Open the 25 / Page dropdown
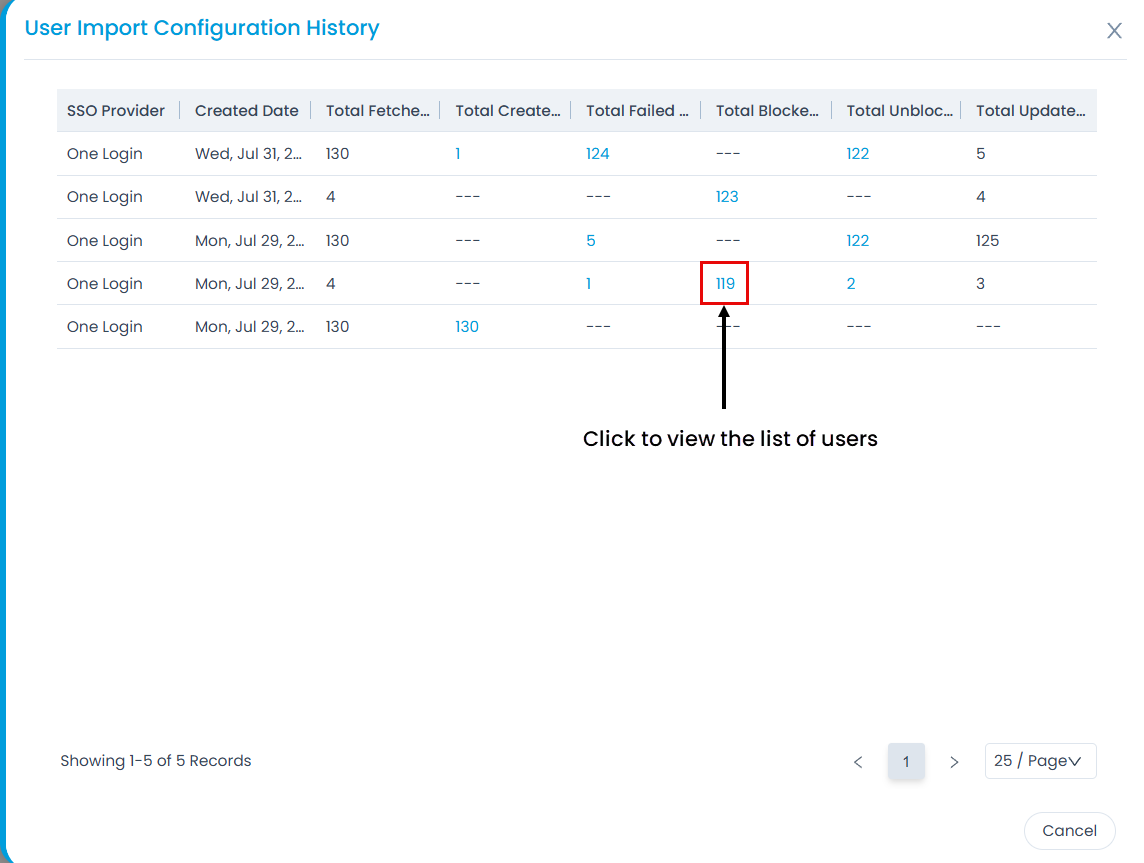The height and width of the screenshot is (863, 1144). click(1040, 761)
